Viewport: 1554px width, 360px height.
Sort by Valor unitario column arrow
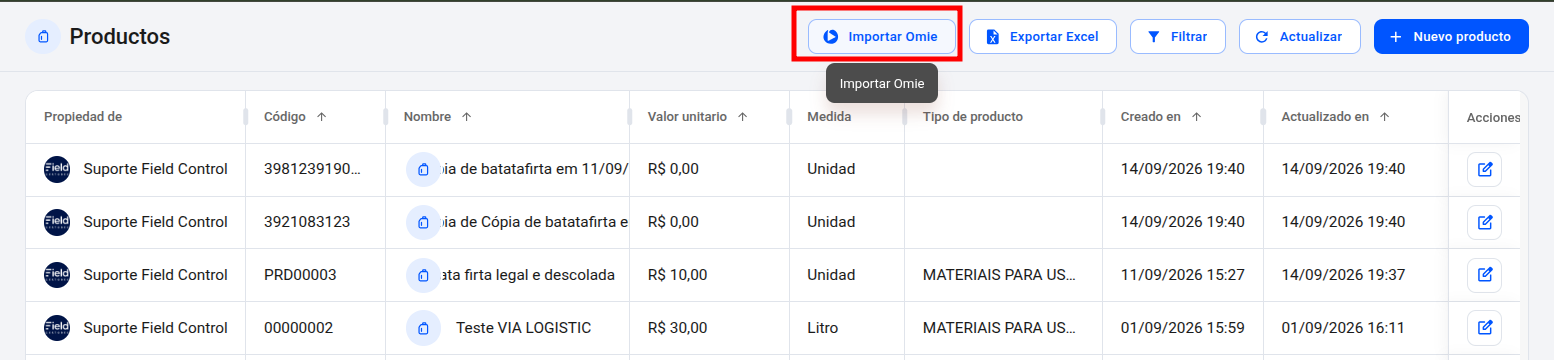click(x=742, y=117)
